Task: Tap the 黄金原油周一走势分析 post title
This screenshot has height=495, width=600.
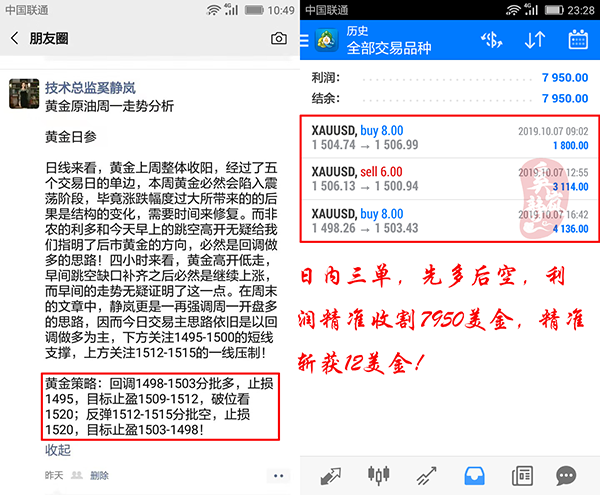Action: point(109,106)
